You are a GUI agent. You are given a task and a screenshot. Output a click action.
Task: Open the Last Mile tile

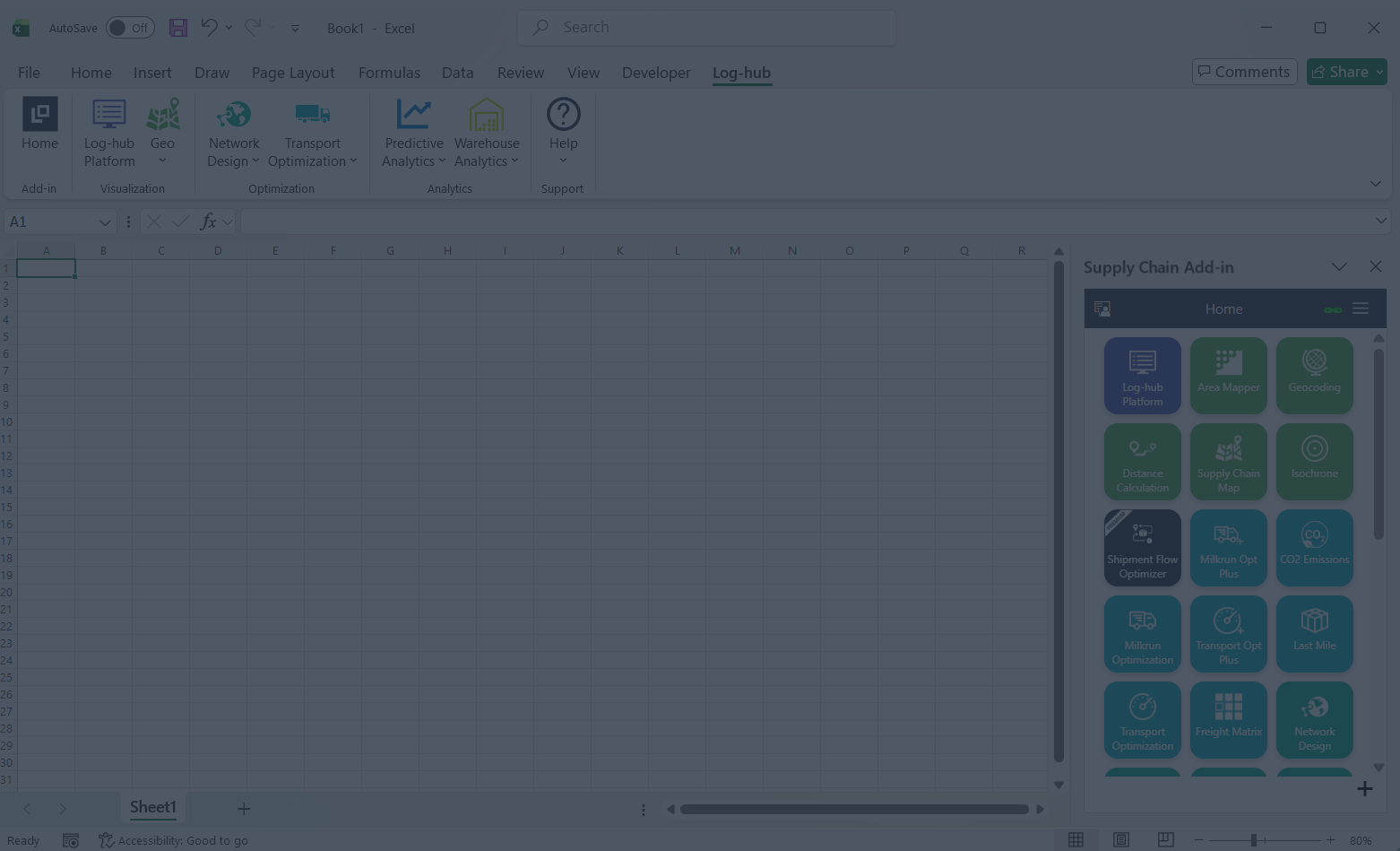point(1314,634)
